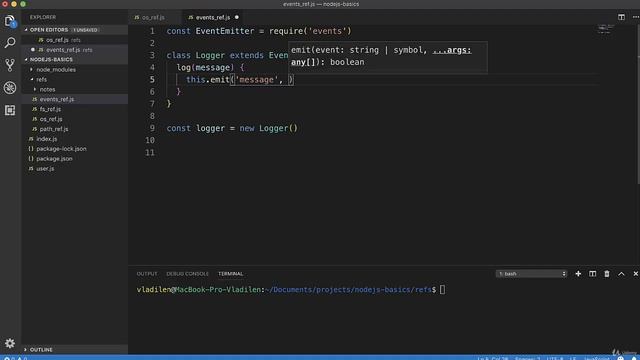The image size is (640, 360).
Task: Click on 'new Logger()' in line 9
Action: click(269, 128)
